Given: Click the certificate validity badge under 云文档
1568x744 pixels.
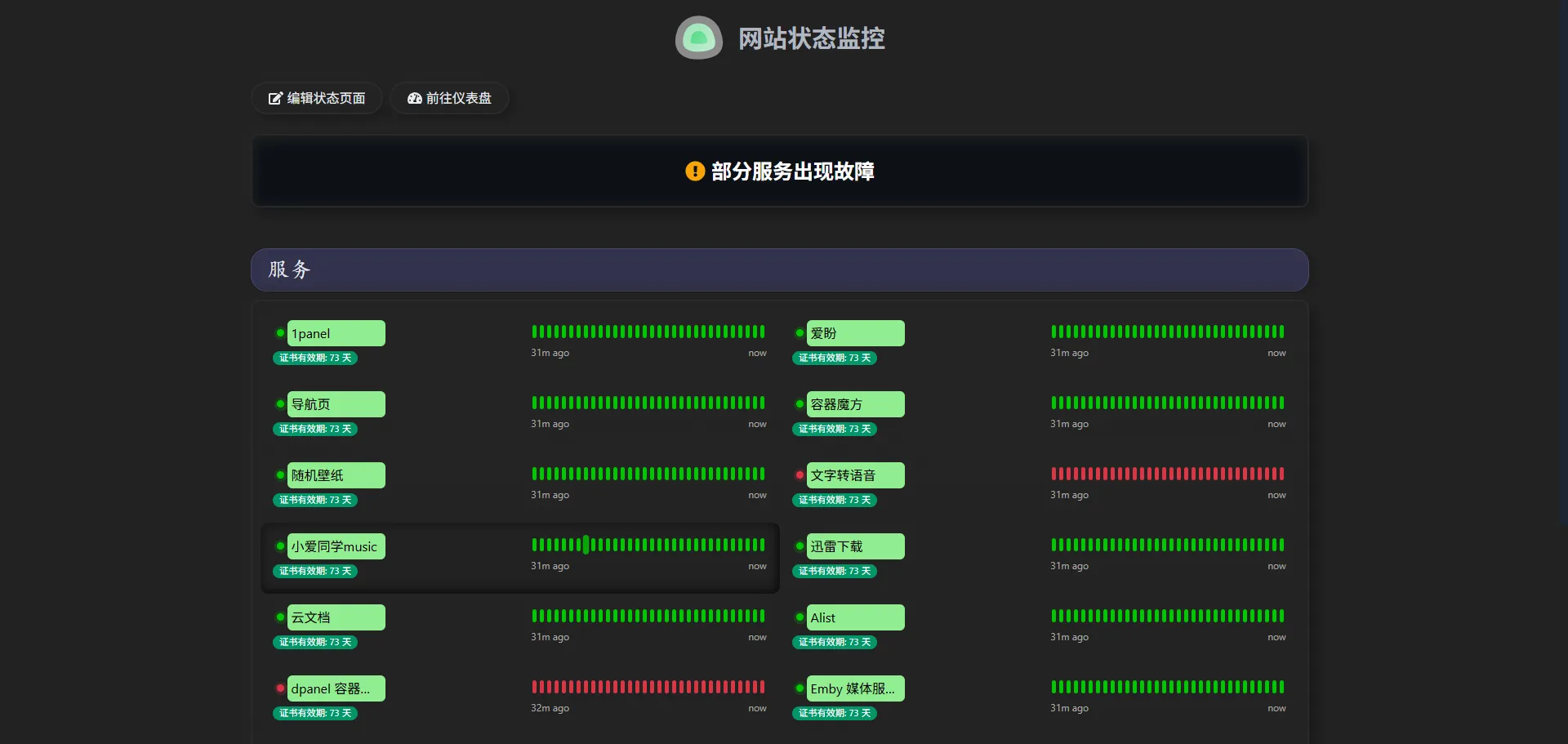Looking at the screenshot, I should 315,643.
